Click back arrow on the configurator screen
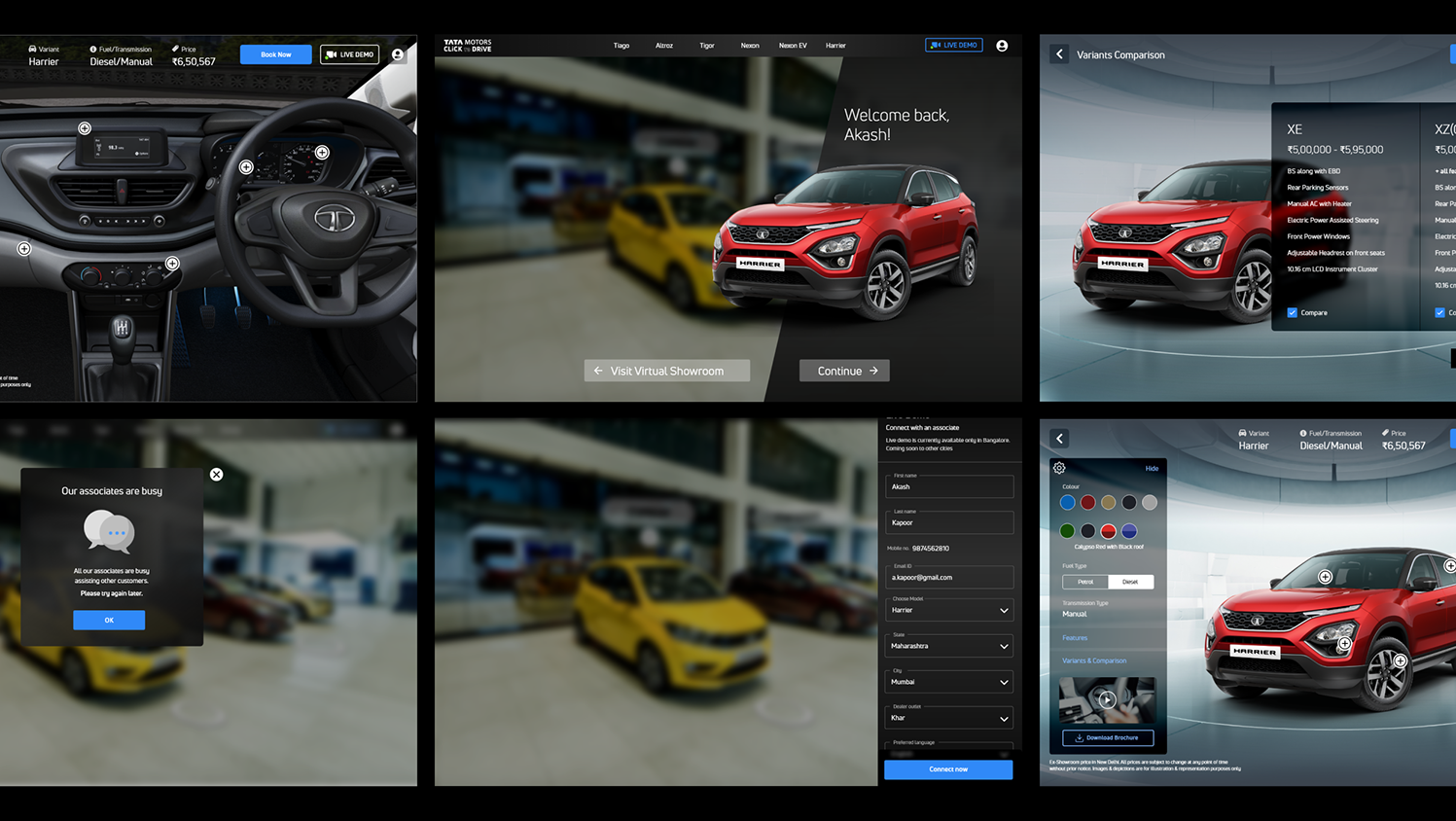 (1059, 439)
